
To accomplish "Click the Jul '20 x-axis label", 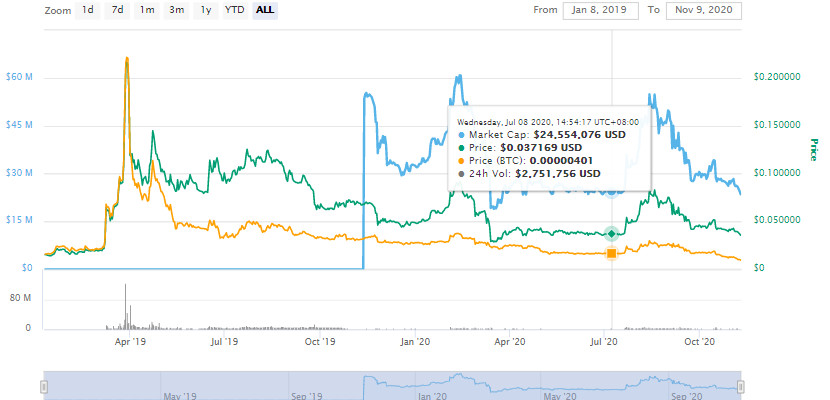I will [605, 342].
